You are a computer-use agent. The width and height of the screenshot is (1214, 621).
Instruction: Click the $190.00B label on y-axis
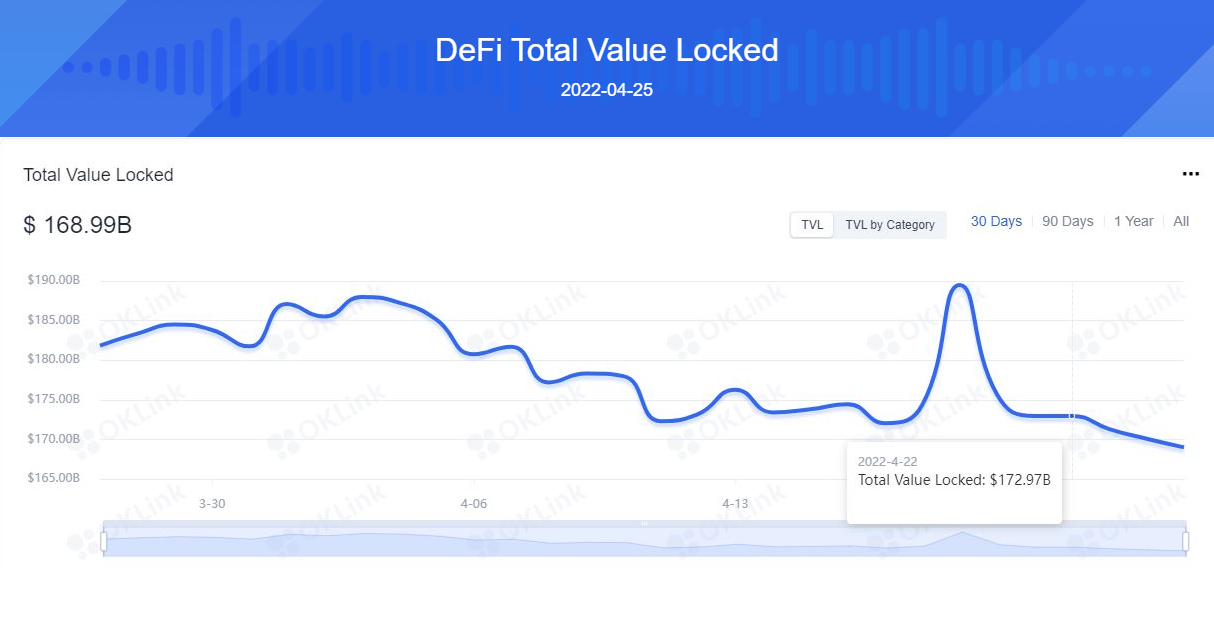coord(54,280)
